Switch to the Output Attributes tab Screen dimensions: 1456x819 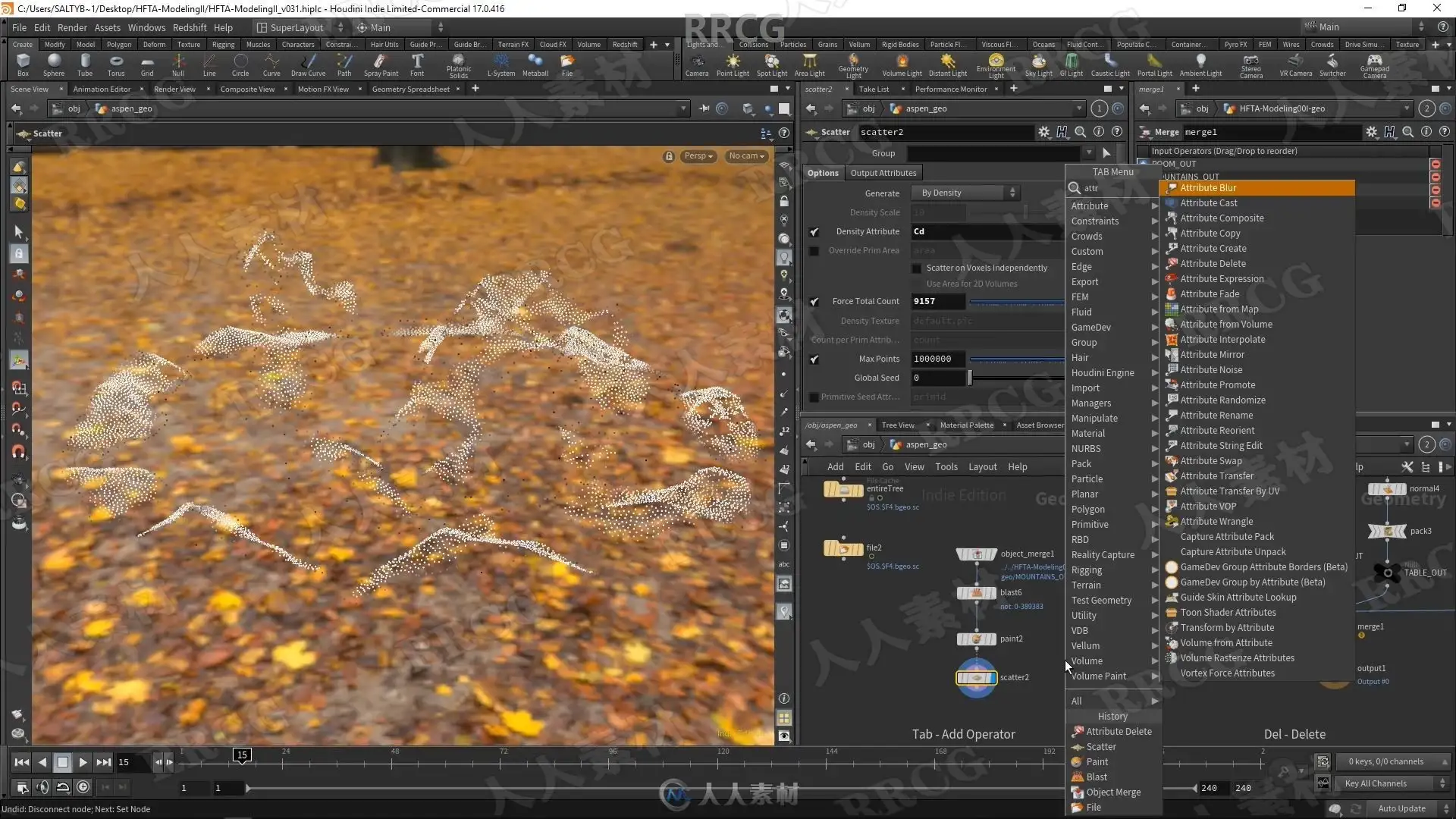click(883, 173)
